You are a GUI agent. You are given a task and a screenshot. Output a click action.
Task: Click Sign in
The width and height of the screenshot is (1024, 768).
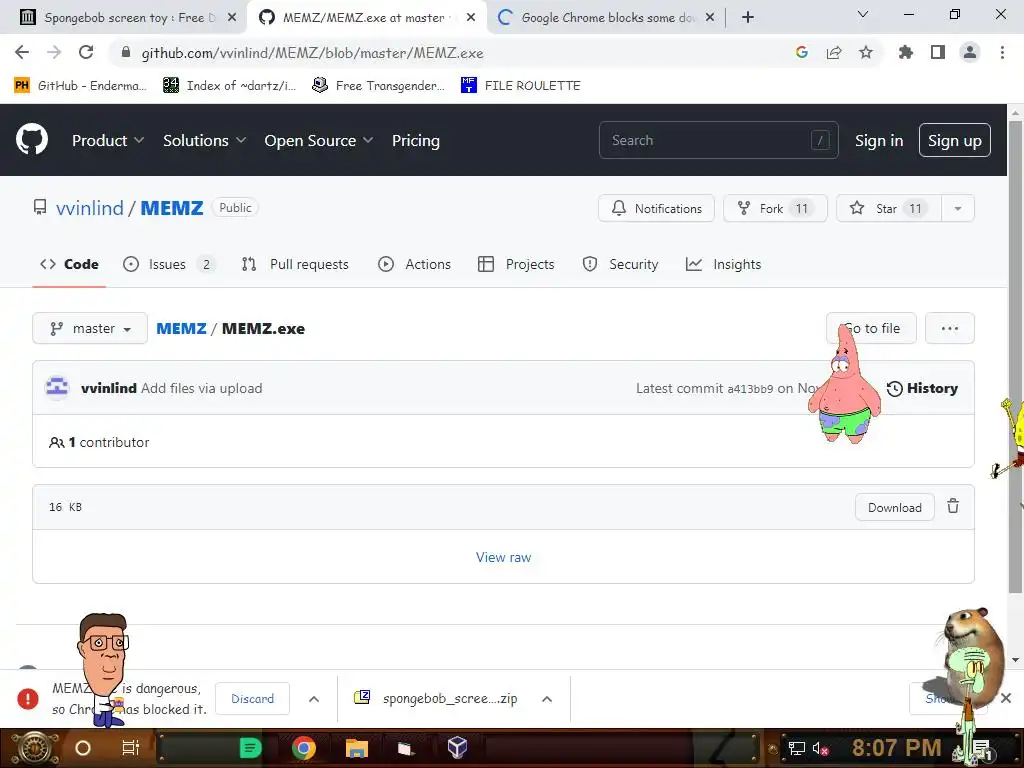pyautogui.click(x=879, y=140)
